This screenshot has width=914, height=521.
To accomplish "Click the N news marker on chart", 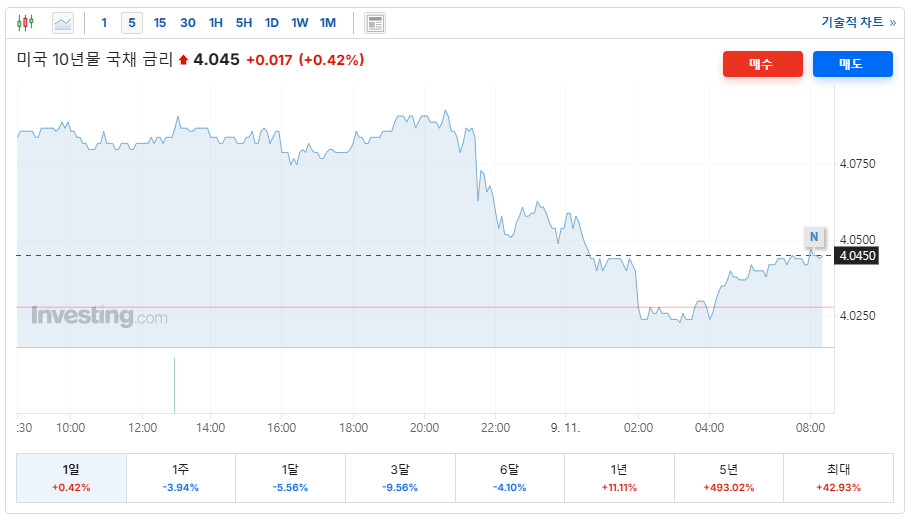I will click(x=814, y=237).
